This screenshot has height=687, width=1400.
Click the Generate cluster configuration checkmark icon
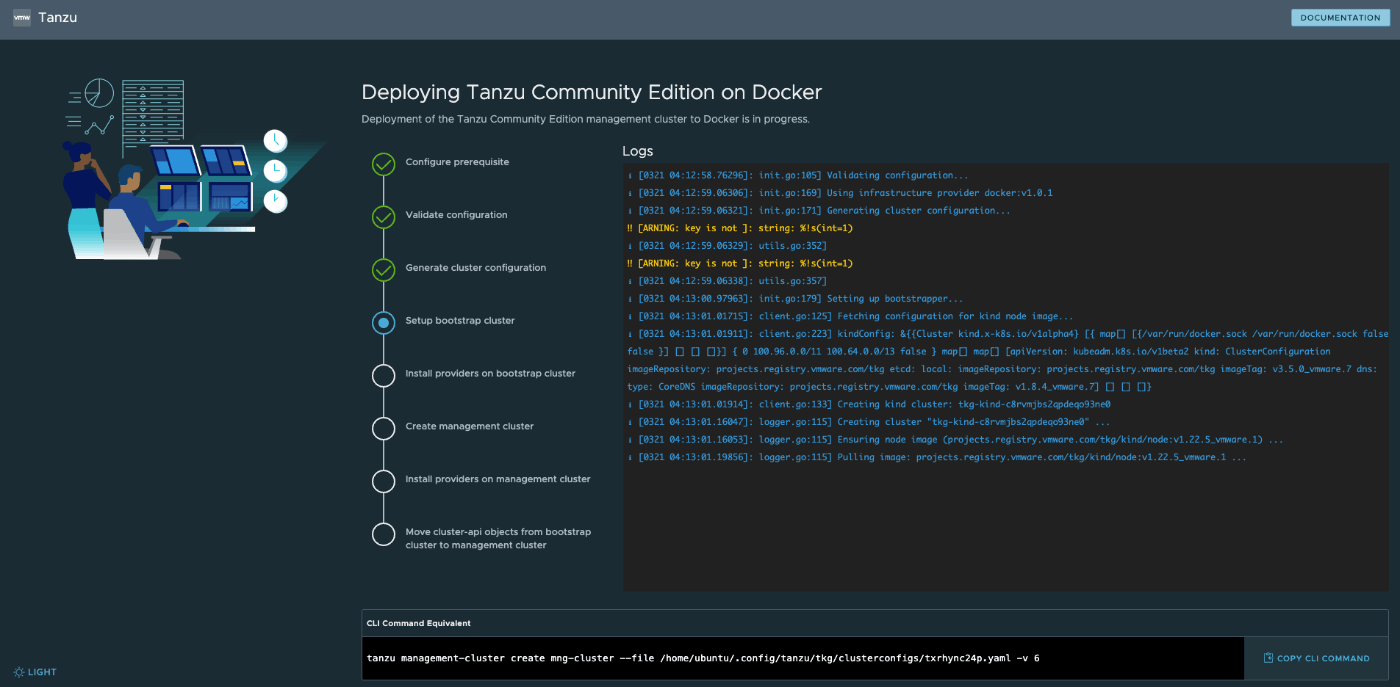pyautogui.click(x=384, y=270)
